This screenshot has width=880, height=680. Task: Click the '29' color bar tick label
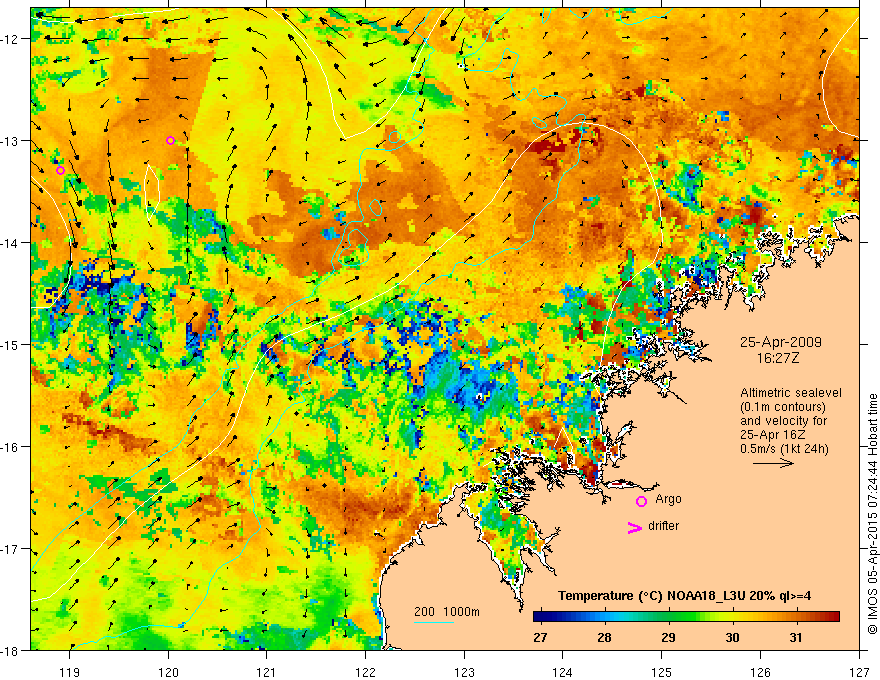[668, 637]
